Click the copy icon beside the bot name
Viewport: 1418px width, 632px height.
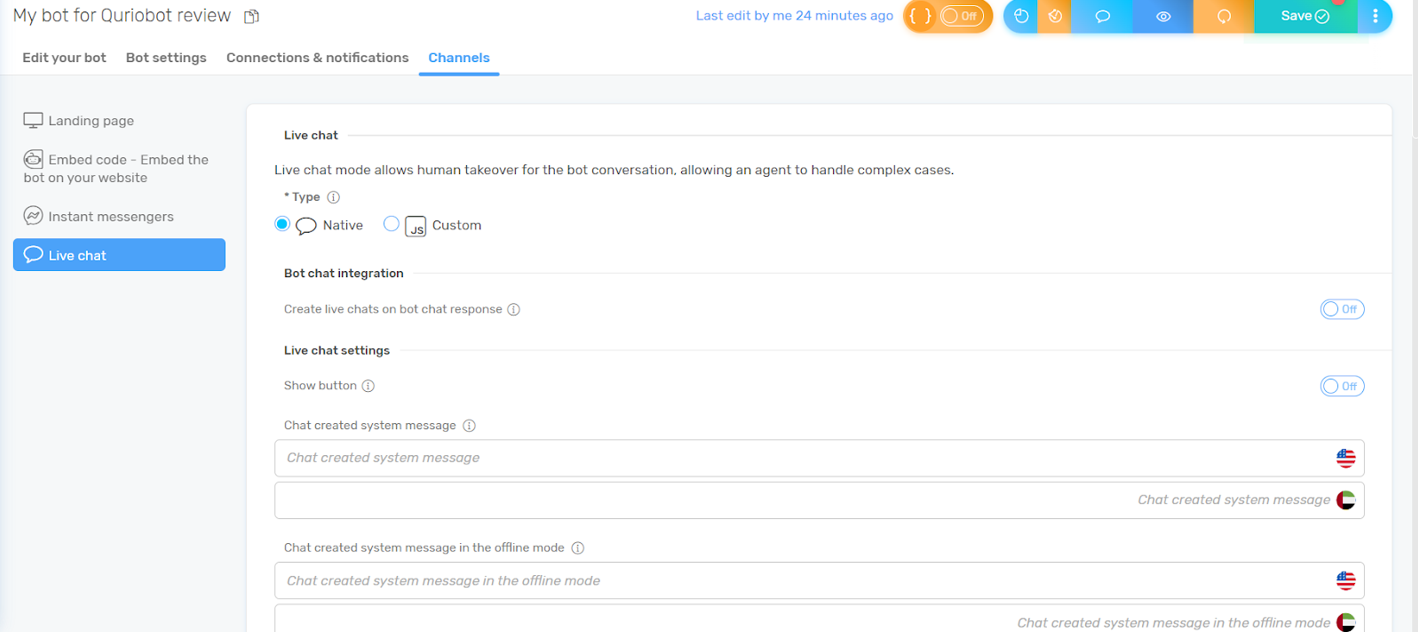point(252,16)
